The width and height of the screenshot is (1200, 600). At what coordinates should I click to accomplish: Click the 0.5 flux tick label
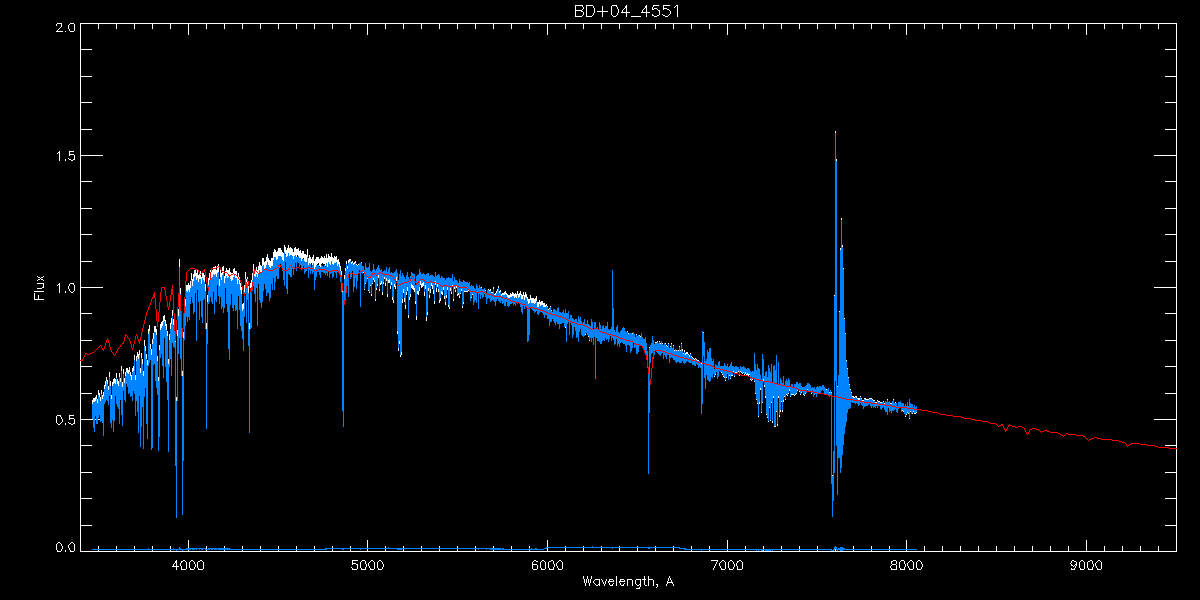pos(66,419)
